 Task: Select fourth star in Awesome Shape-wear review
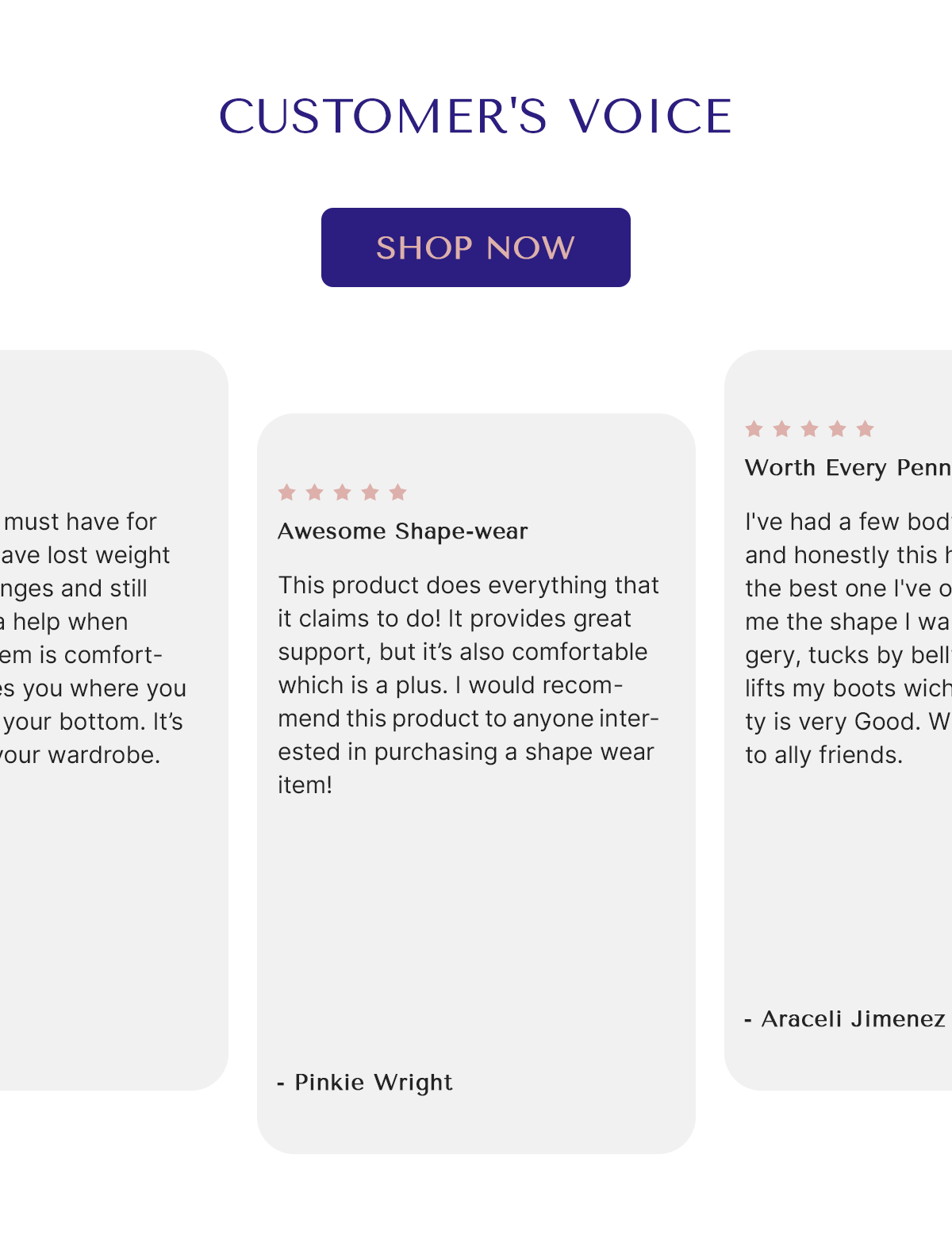click(370, 493)
